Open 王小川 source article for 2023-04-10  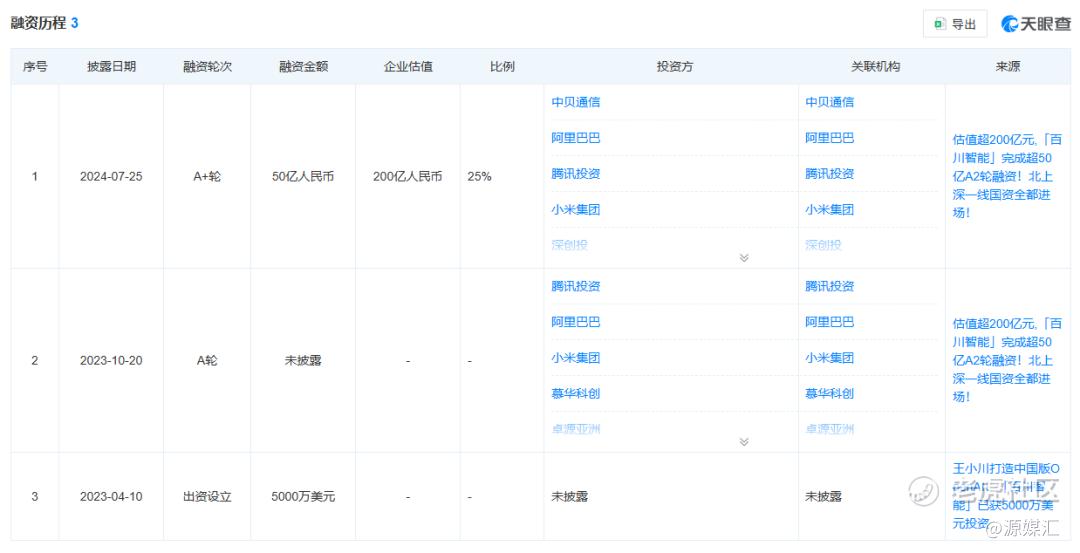point(1007,496)
